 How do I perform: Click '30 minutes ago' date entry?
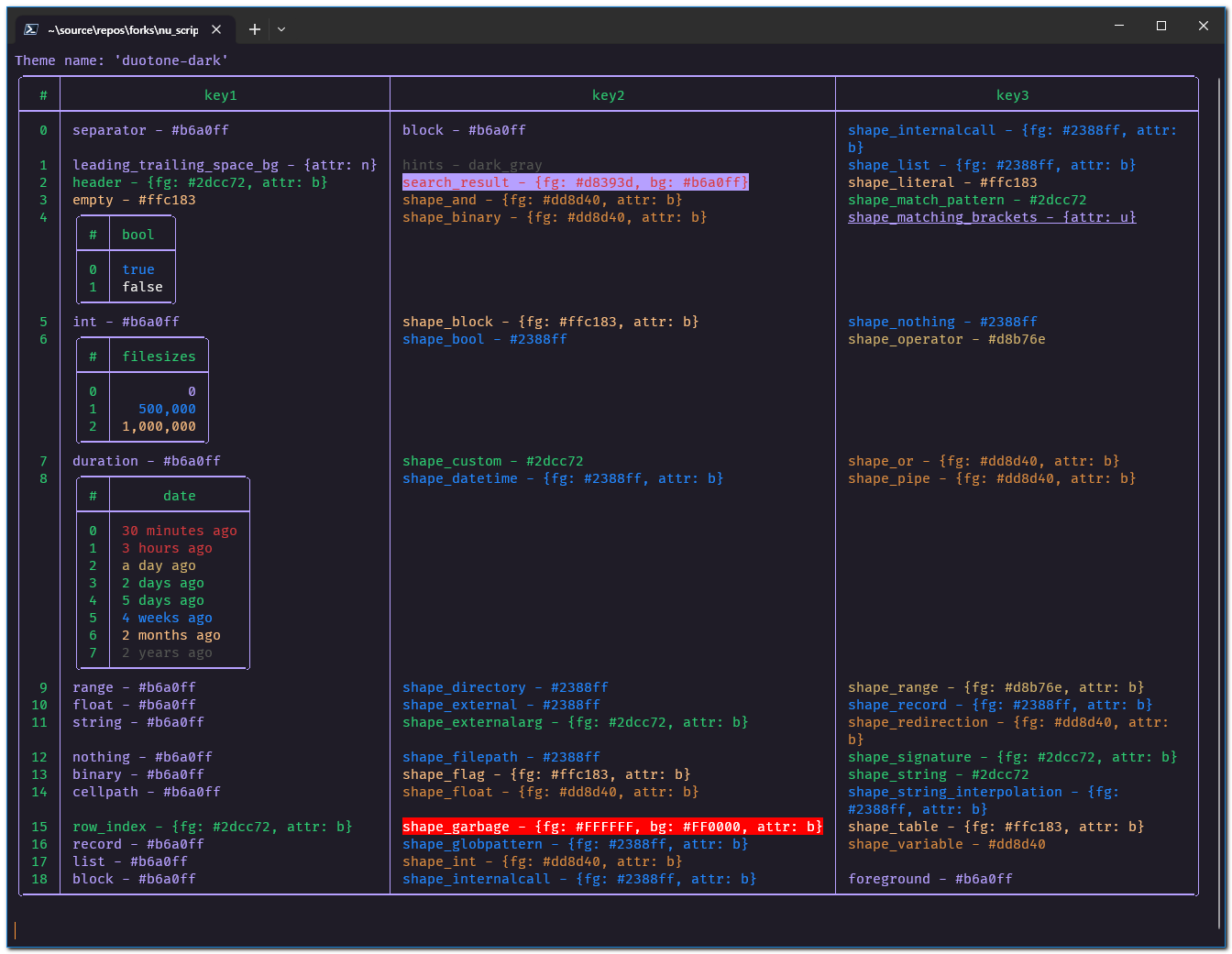[x=180, y=531]
